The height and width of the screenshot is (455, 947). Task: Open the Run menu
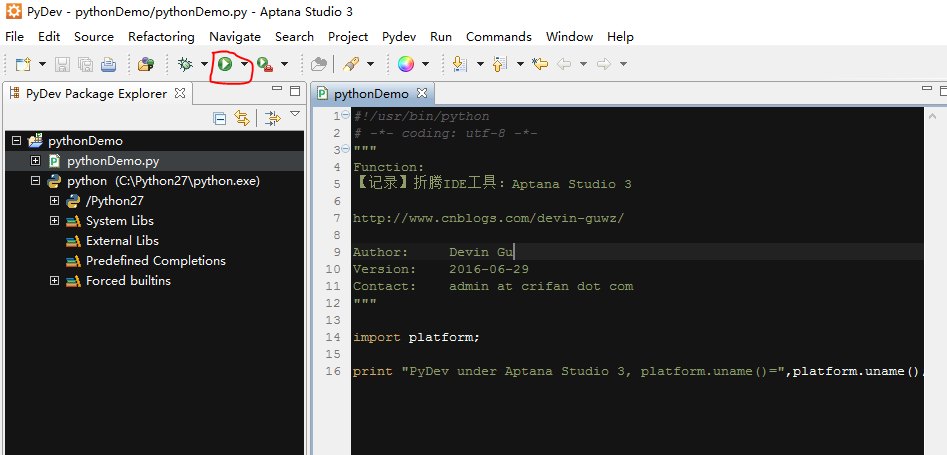pyautogui.click(x=441, y=37)
